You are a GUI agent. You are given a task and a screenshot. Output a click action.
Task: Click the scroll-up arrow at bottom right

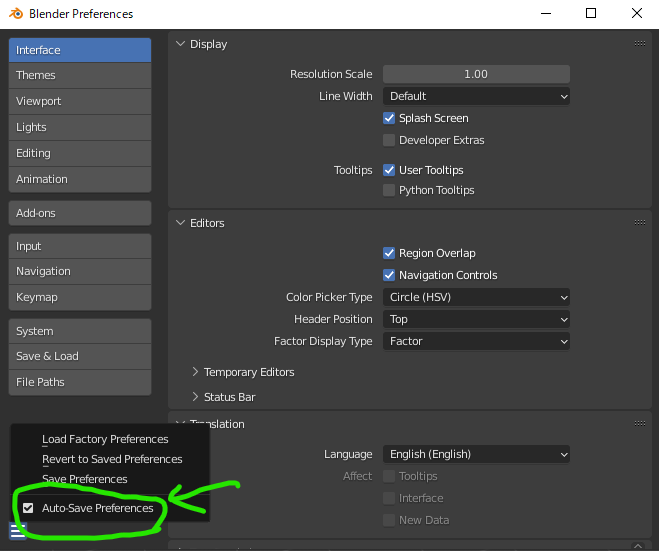click(x=638, y=546)
